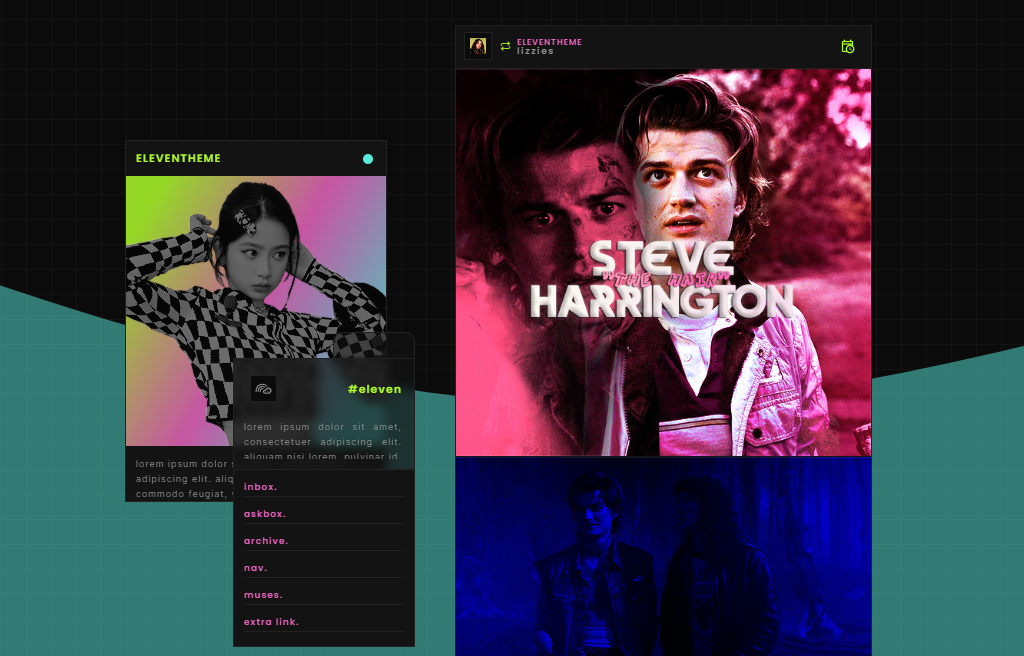Open the blue-tinted second post image
1024x656 pixels.
pos(663,557)
